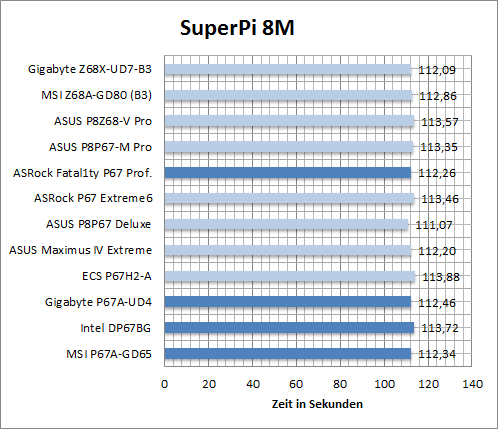Click the axis tick label 100
The height and width of the screenshot is (429, 498).
(384, 384)
